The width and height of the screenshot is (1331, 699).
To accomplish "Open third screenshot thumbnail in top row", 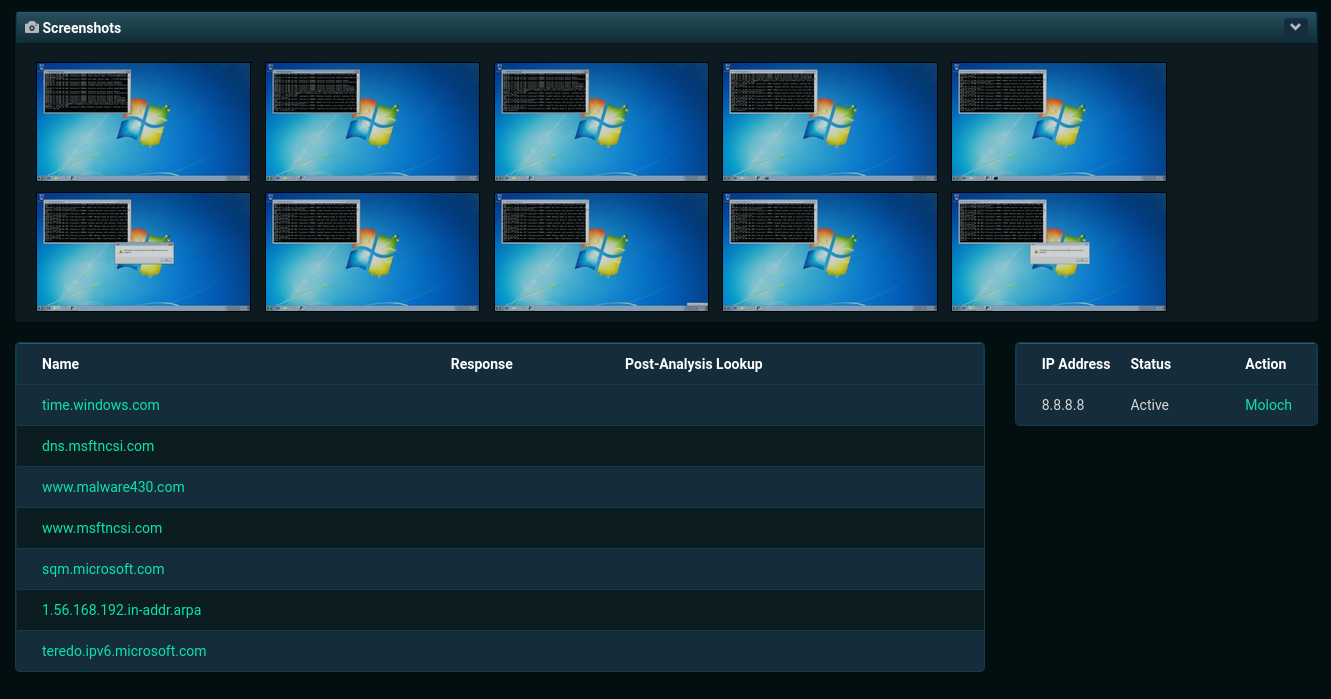I will (601, 122).
